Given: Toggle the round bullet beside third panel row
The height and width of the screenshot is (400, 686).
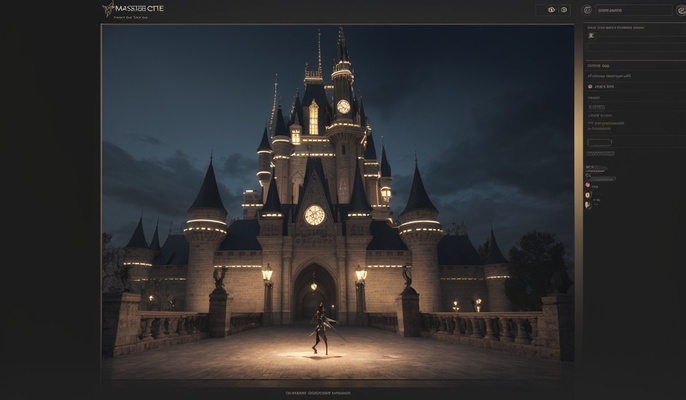Looking at the screenshot, I should (590, 87).
